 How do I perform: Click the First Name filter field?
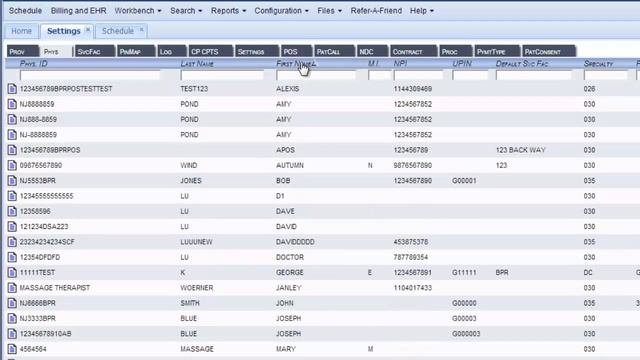point(316,75)
